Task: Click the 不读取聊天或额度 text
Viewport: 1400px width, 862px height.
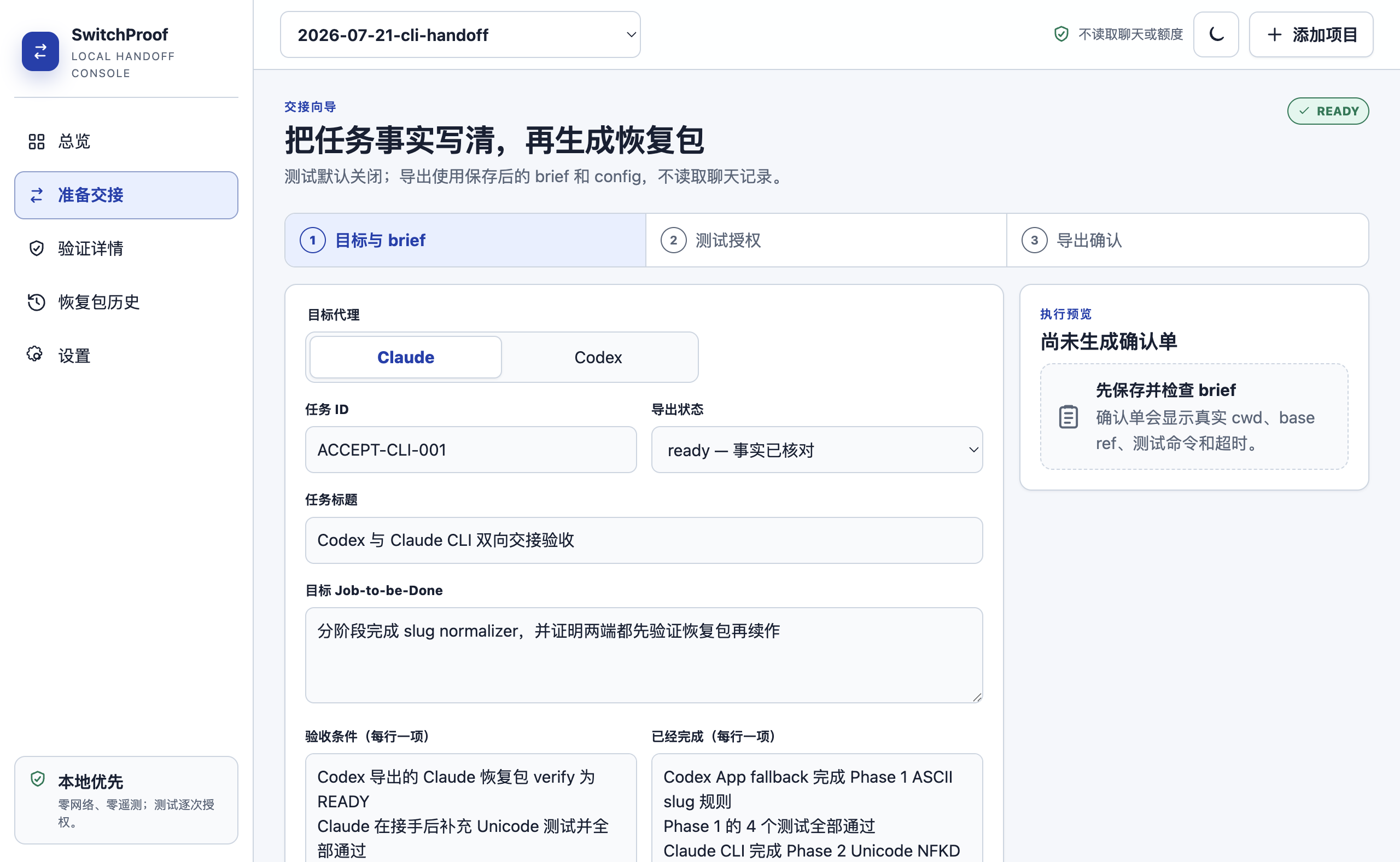Action: 1130,34
